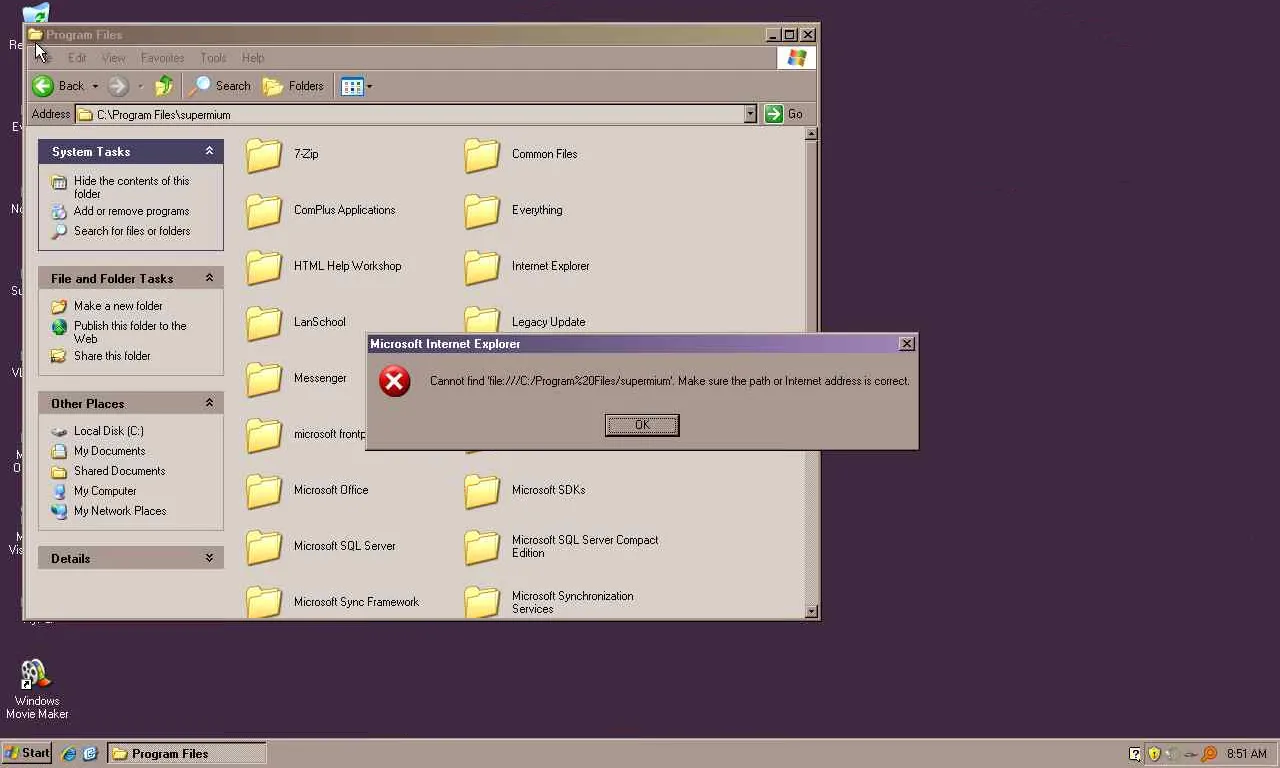The width and height of the screenshot is (1280, 768).
Task: Go to Local Disk (C:) in Other Places
Action: click(x=109, y=431)
